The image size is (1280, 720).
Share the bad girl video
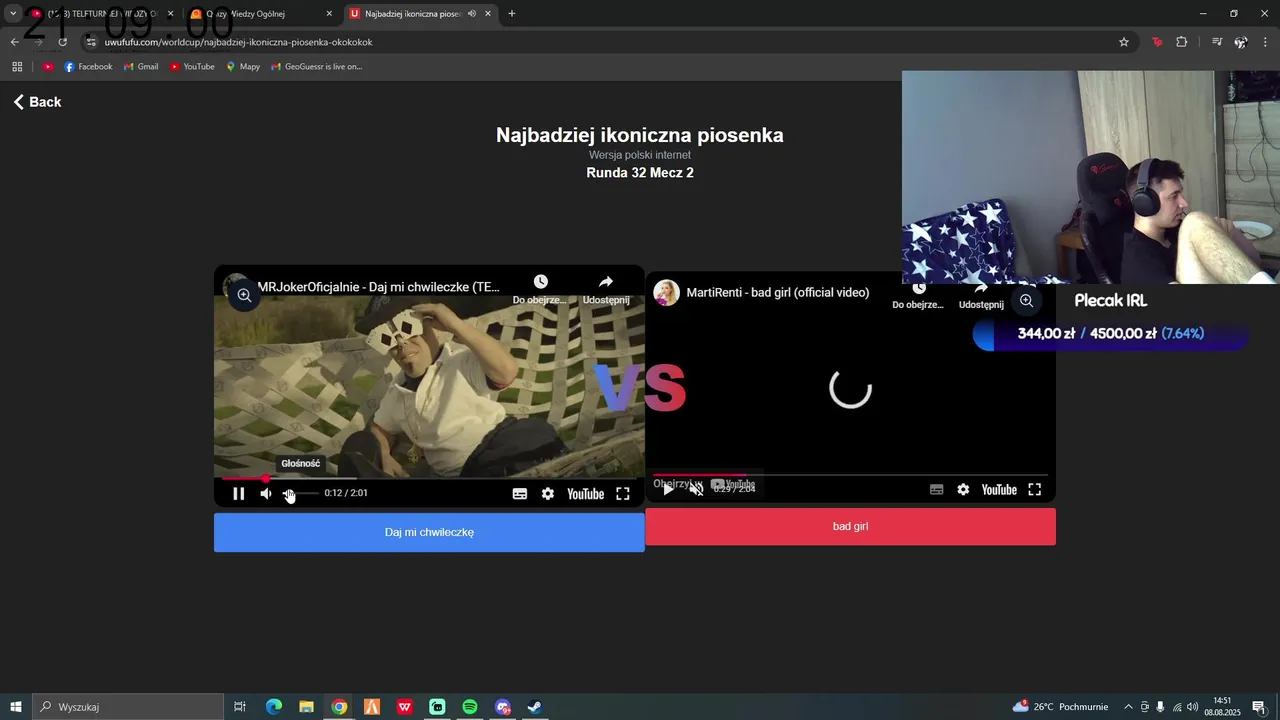981,294
